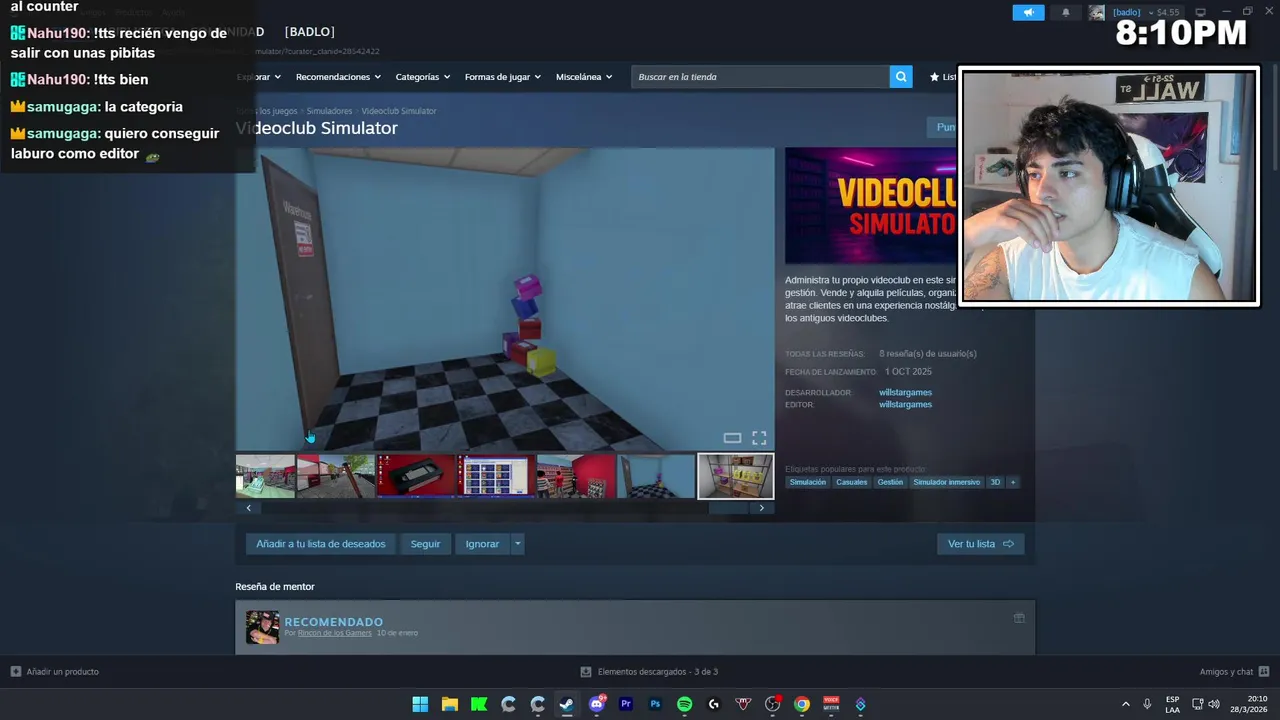Click the Buscar en la tienda search field

point(760,77)
